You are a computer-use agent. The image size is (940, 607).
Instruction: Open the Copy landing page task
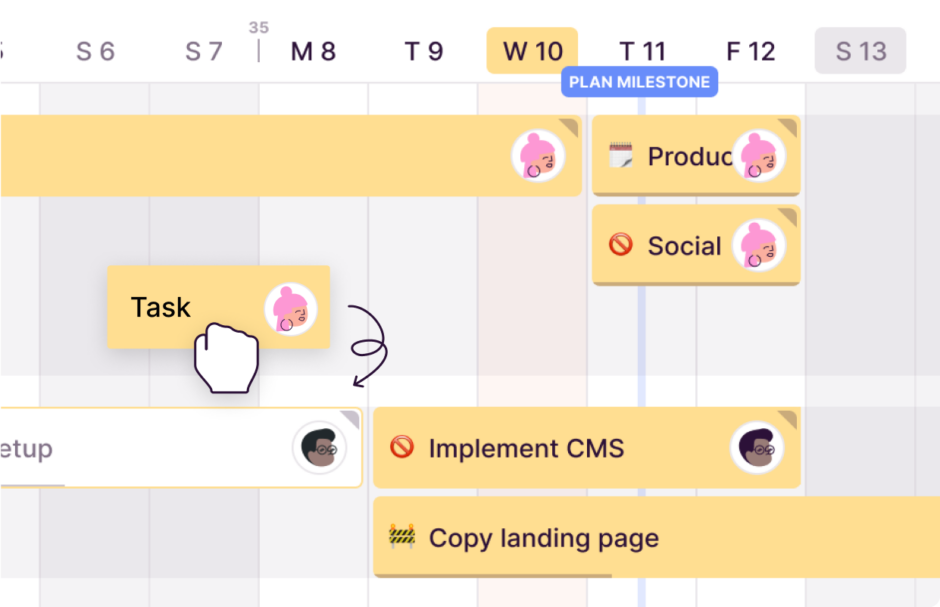click(544, 538)
